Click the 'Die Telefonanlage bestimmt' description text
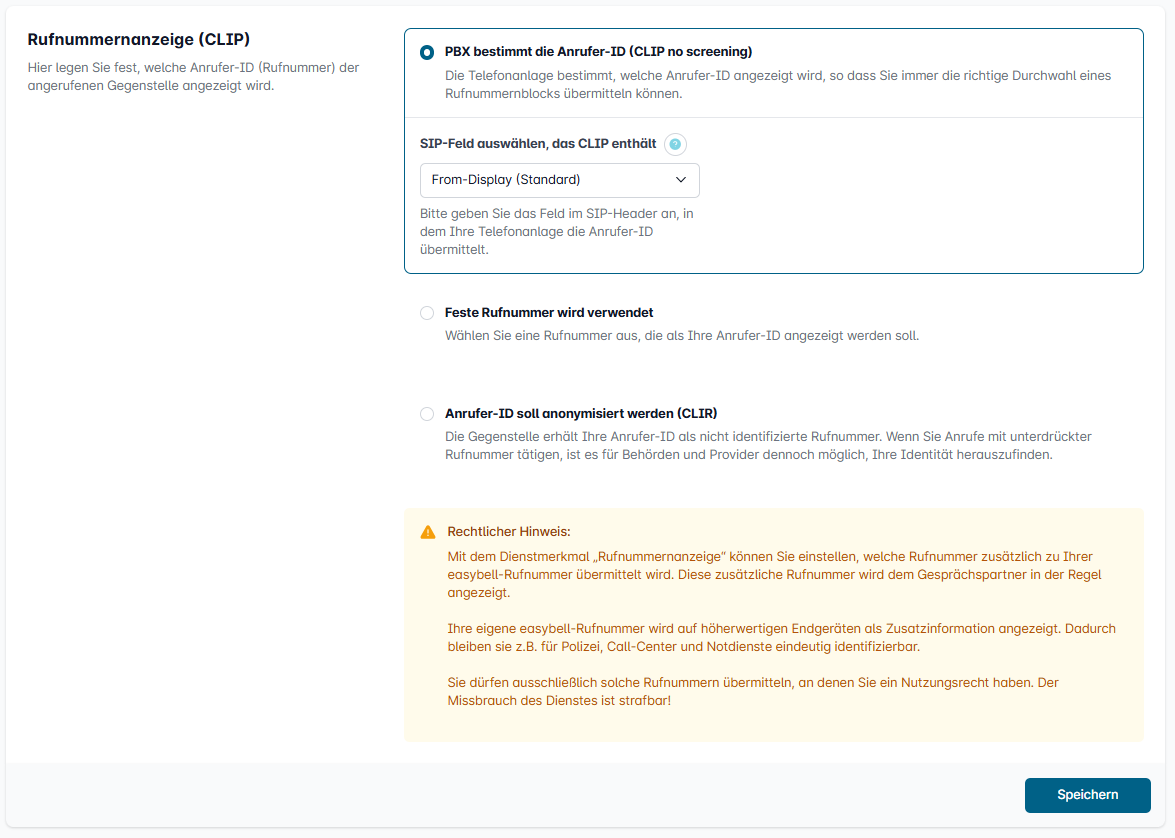The height and width of the screenshot is (838, 1175). (778, 85)
